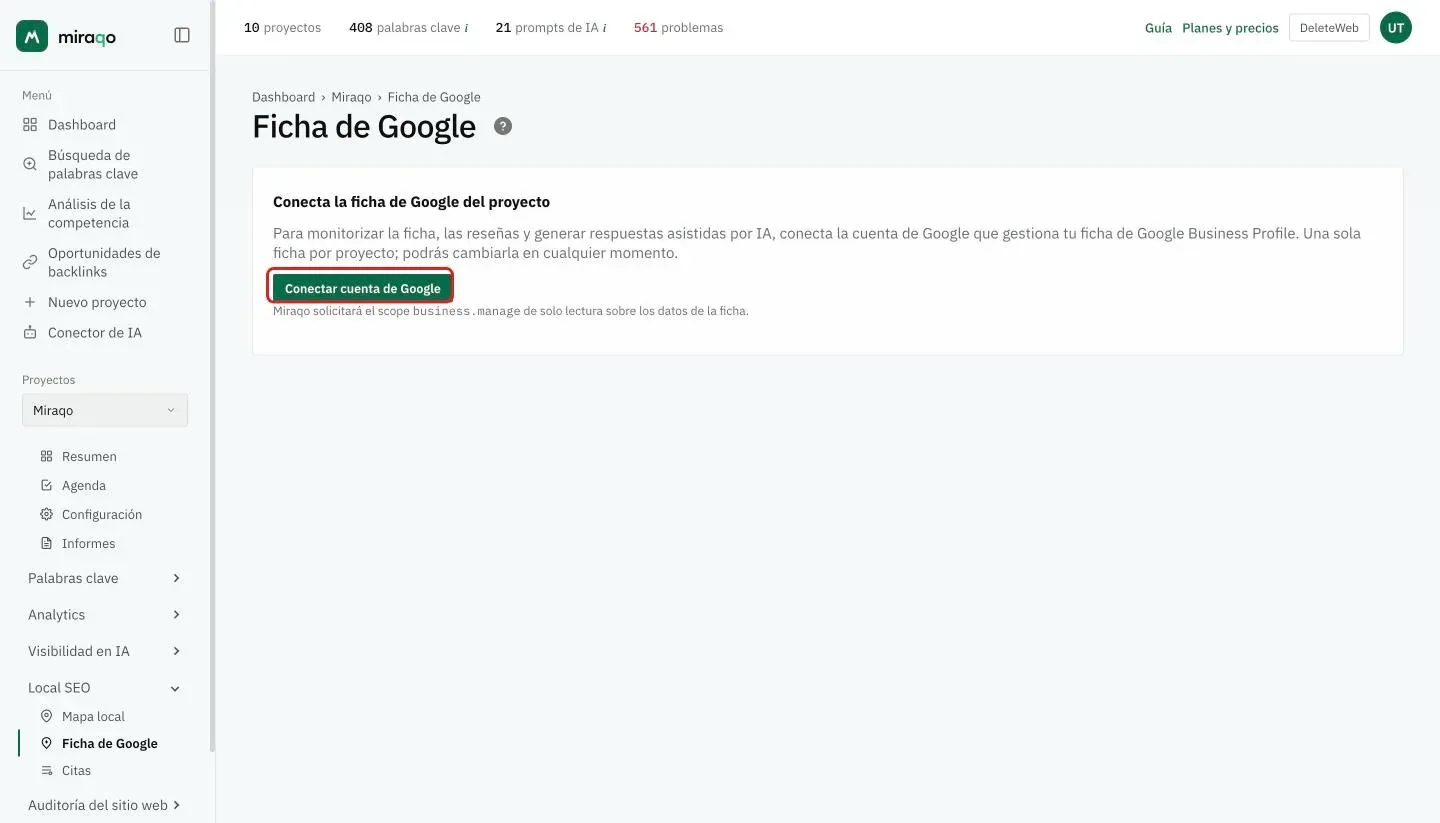1440x823 pixels.
Task: Click the Mapa local pin icon
Action: click(46, 716)
